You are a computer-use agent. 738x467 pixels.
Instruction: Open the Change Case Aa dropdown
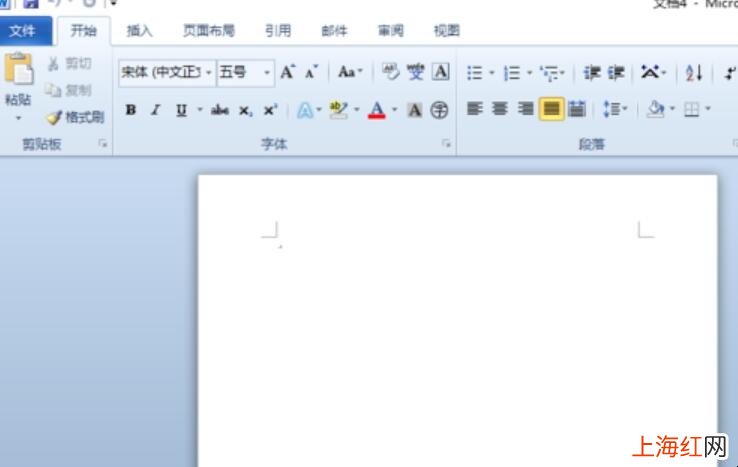click(350, 72)
